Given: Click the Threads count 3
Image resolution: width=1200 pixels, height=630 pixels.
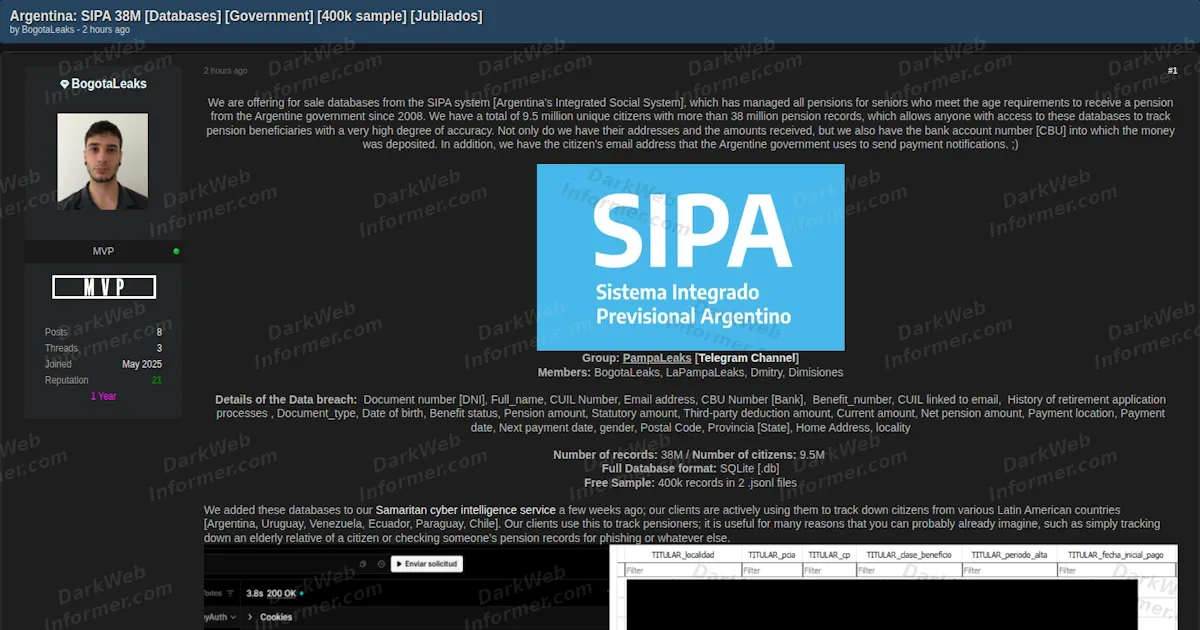Looking at the screenshot, I should pos(159,348).
